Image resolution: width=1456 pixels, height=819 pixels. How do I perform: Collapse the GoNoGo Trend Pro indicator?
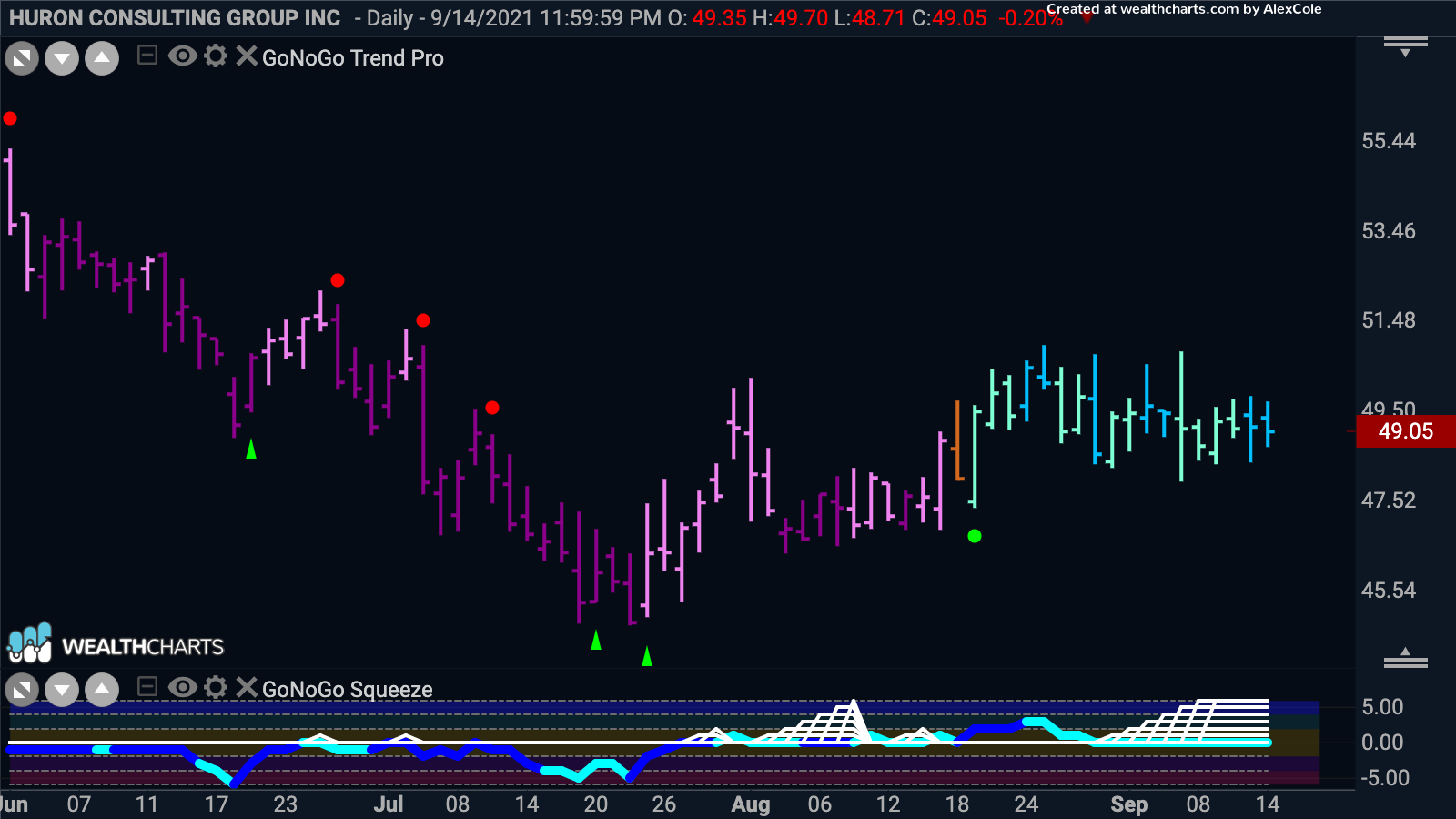147,56
